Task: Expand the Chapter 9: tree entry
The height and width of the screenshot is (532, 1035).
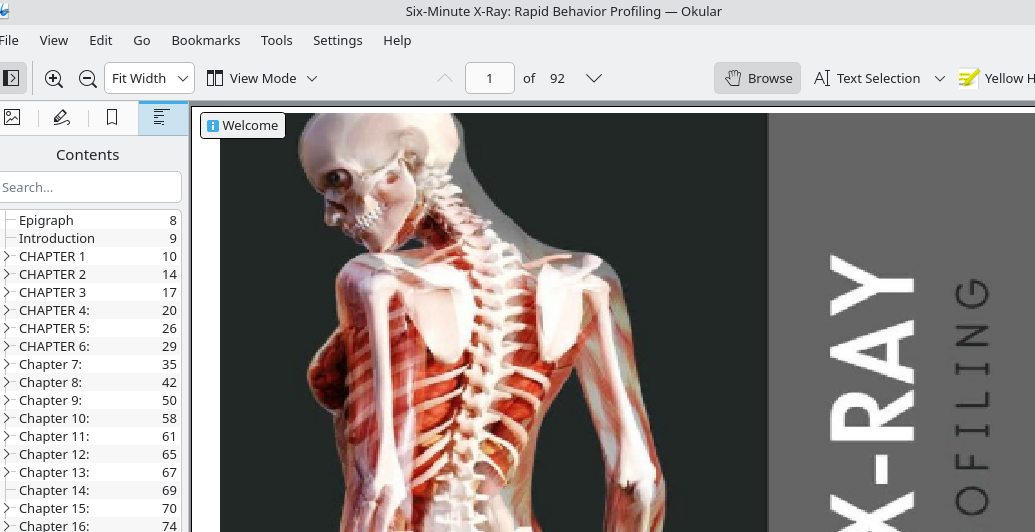Action: pyautogui.click(x=7, y=400)
